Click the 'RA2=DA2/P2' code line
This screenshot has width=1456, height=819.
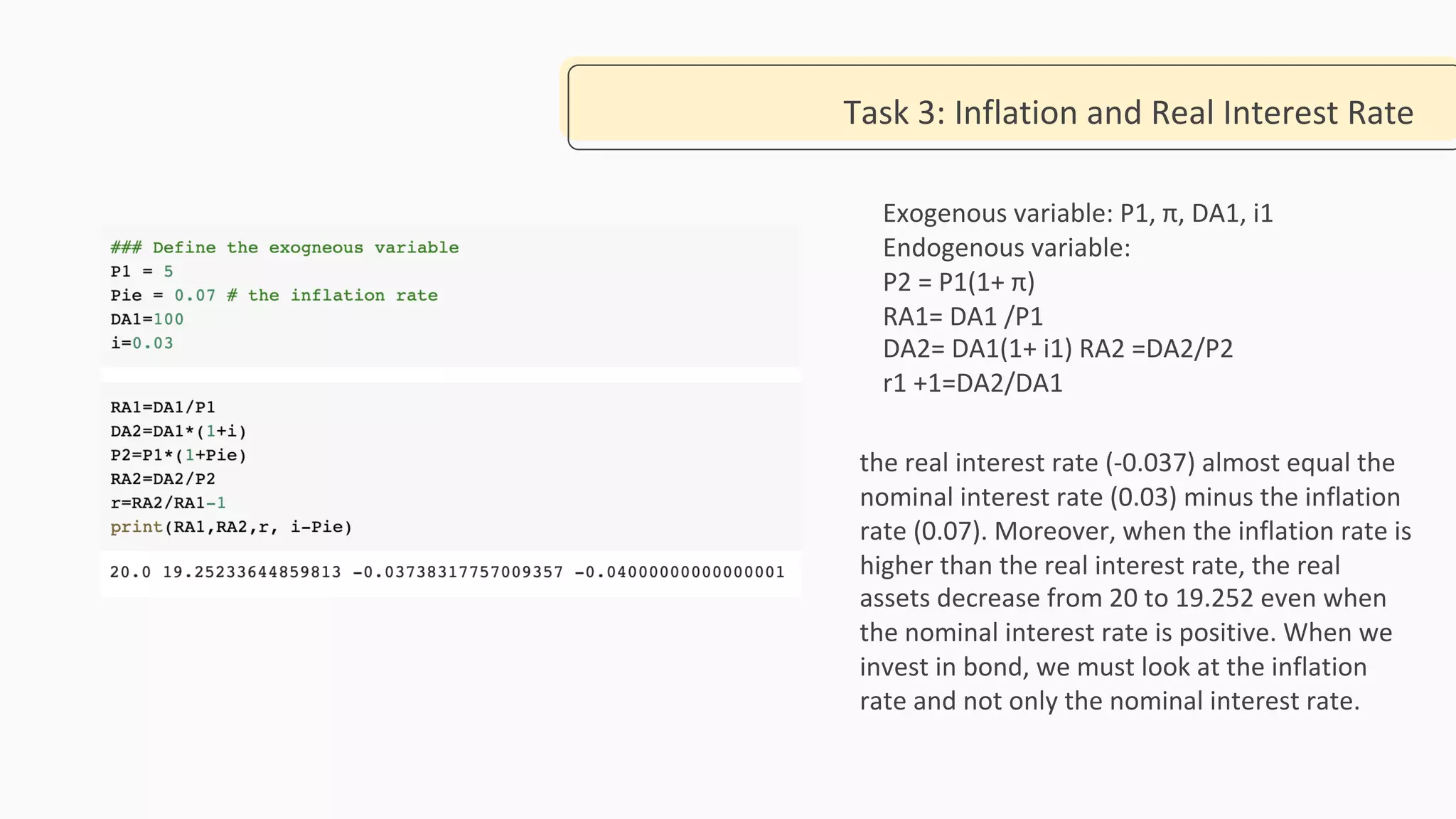tap(163, 479)
